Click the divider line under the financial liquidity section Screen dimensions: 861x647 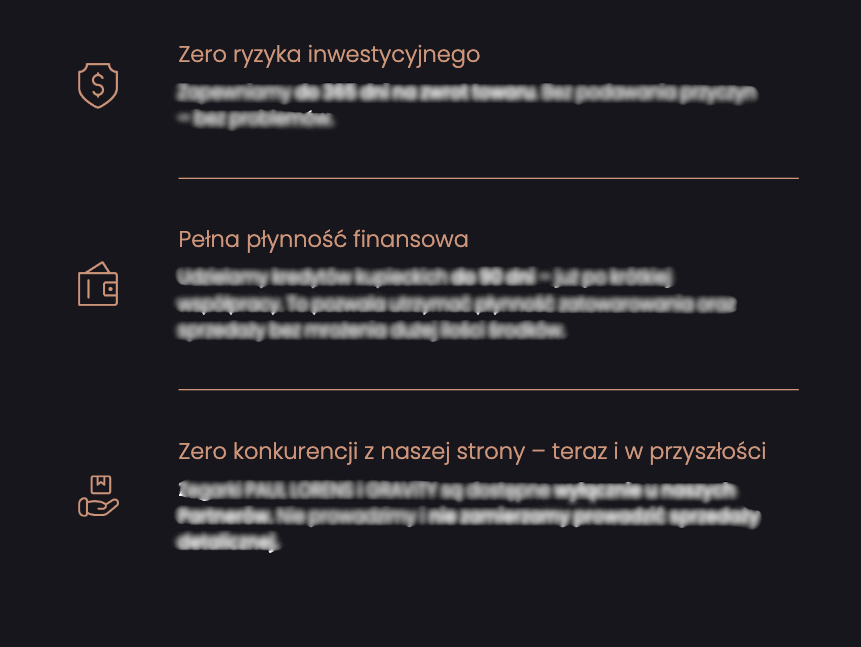tap(488, 389)
